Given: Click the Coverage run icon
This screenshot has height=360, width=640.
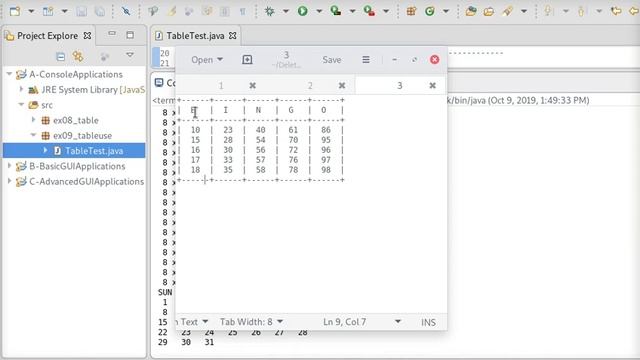Looking at the screenshot, I should (336, 11).
